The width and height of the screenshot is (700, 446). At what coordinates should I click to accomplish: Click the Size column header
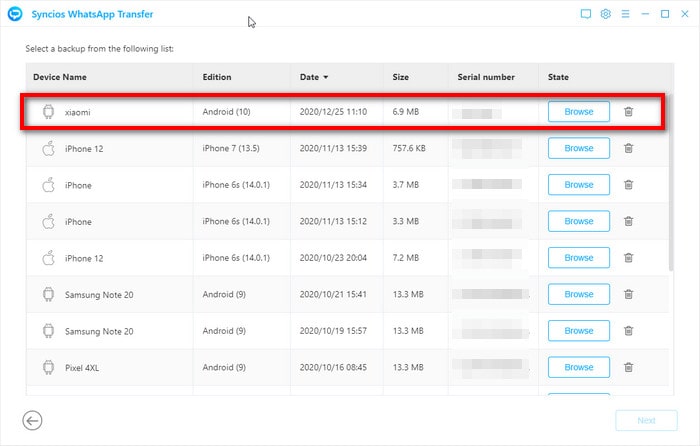tap(400, 77)
